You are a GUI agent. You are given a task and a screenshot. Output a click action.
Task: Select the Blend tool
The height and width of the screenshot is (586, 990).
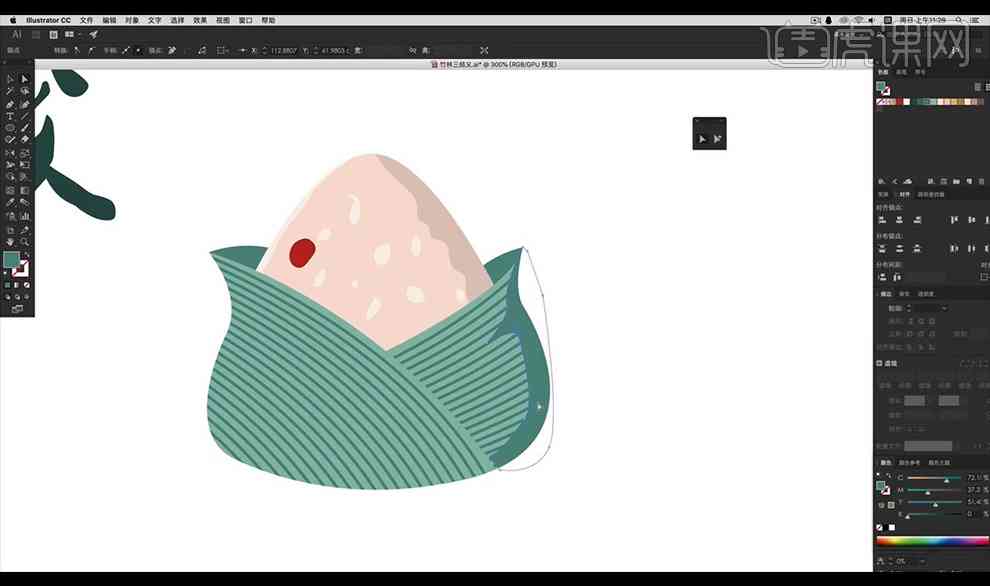coord(25,203)
